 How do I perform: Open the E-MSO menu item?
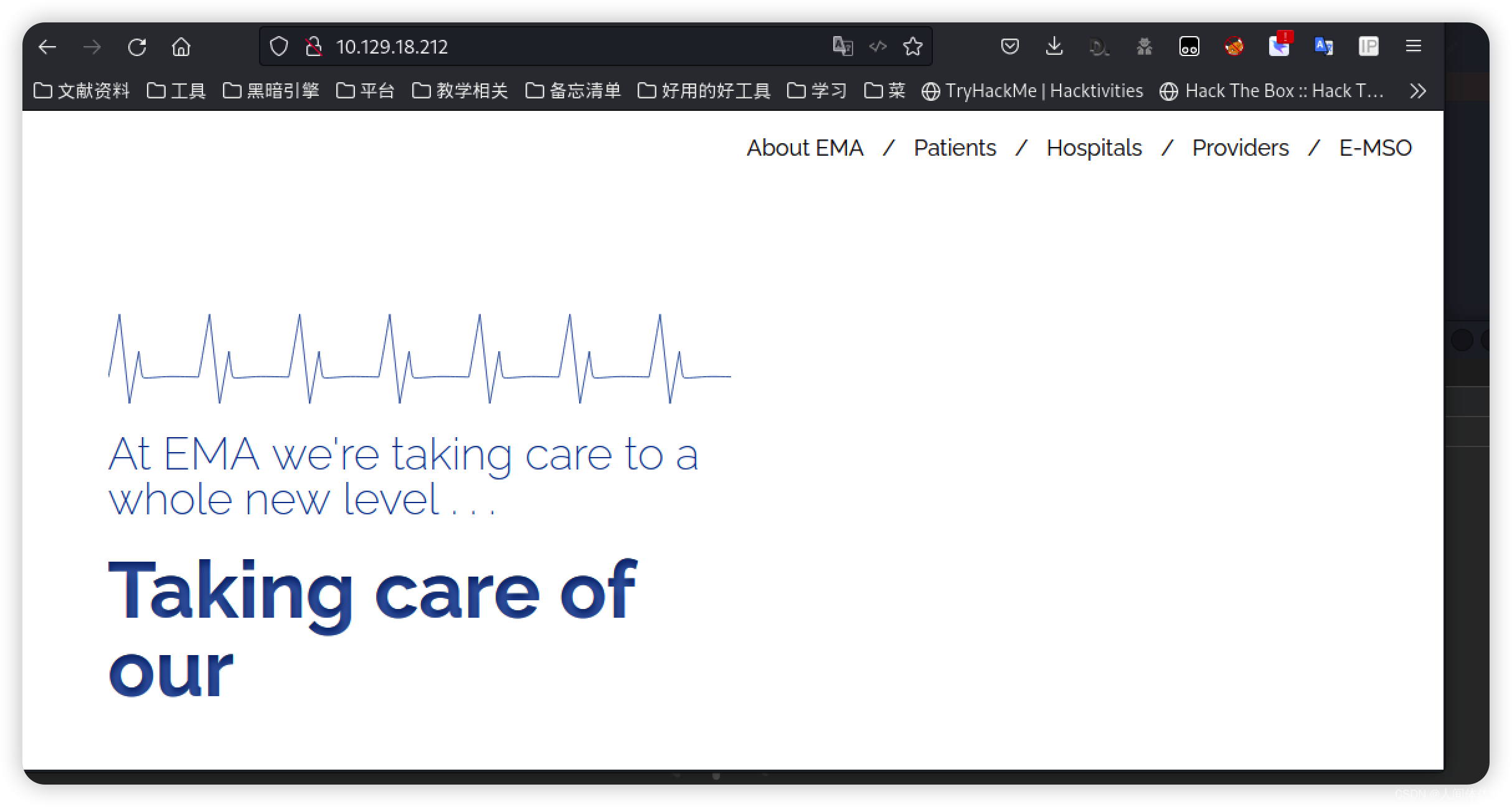click(1375, 148)
